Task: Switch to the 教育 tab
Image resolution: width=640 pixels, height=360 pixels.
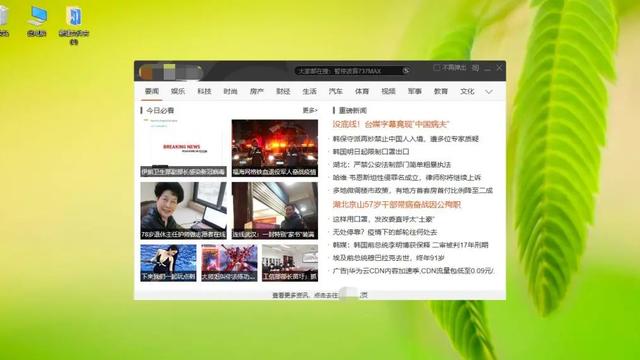Action: pos(441,91)
